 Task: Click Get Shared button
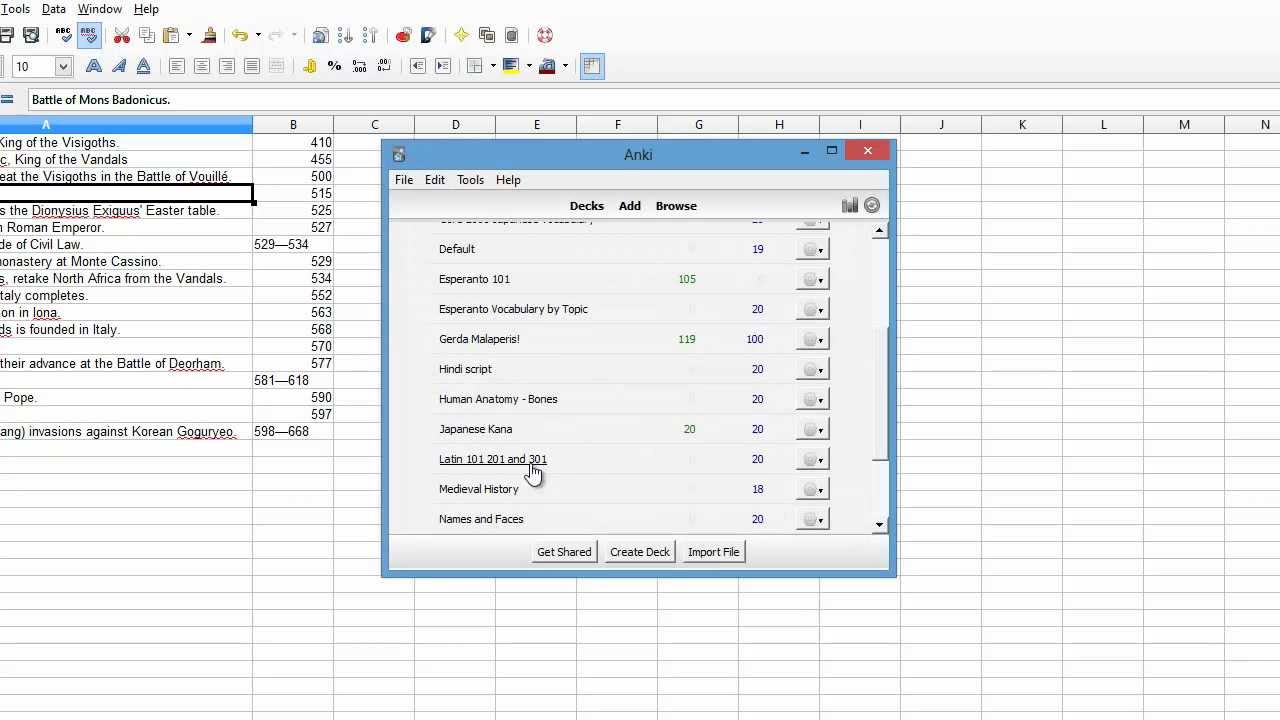point(564,552)
